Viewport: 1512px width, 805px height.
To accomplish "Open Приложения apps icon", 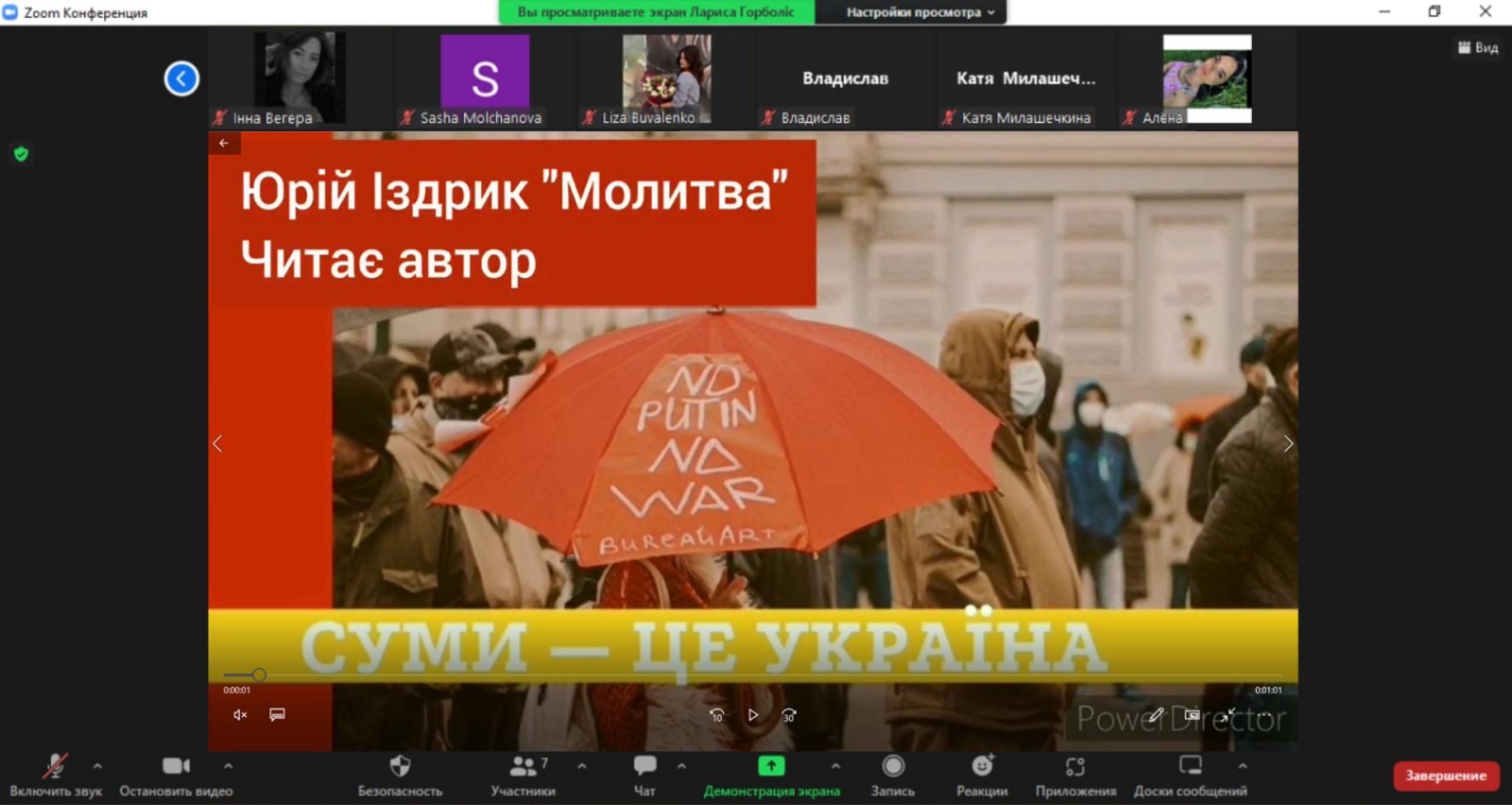I will click(x=1075, y=766).
